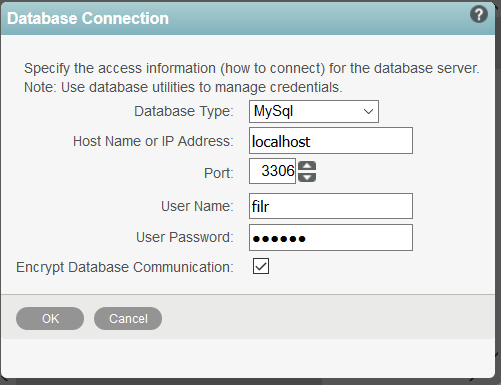
Task: Click the User Password masked field
Action: 331,238
